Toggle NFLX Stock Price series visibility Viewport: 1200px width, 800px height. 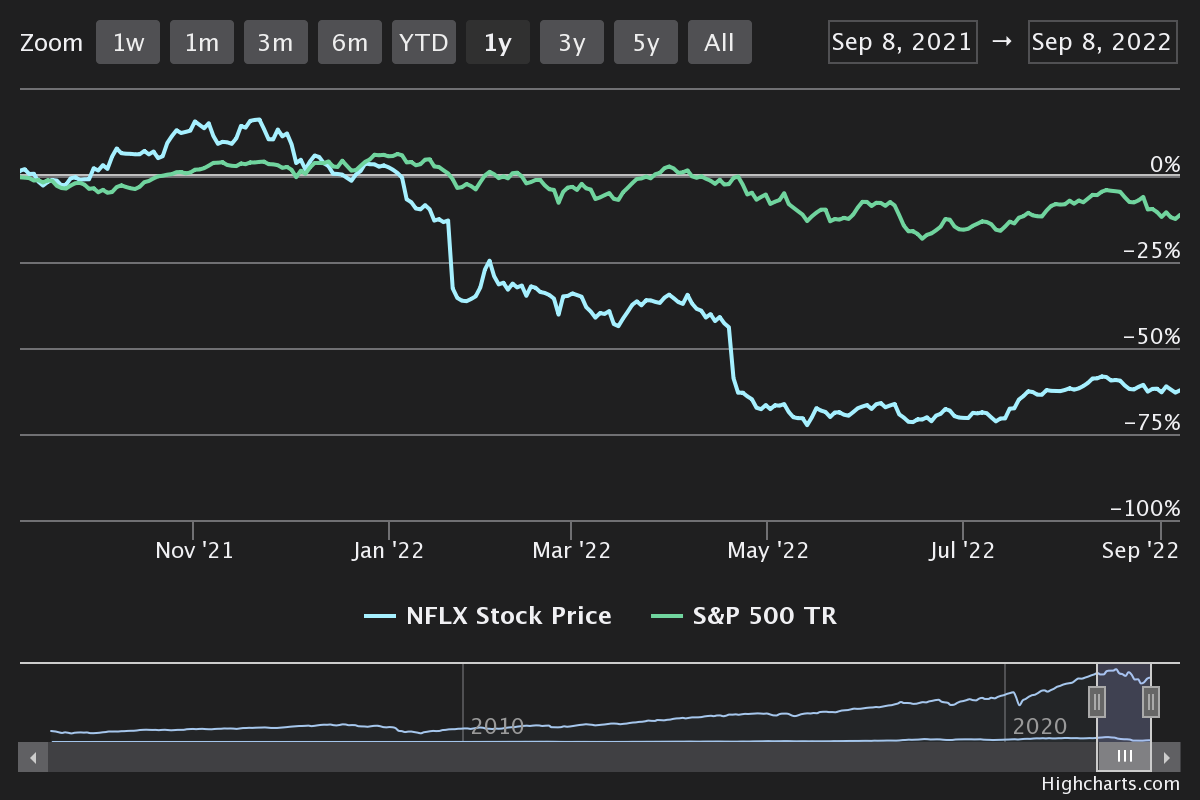(x=488, y=616)
